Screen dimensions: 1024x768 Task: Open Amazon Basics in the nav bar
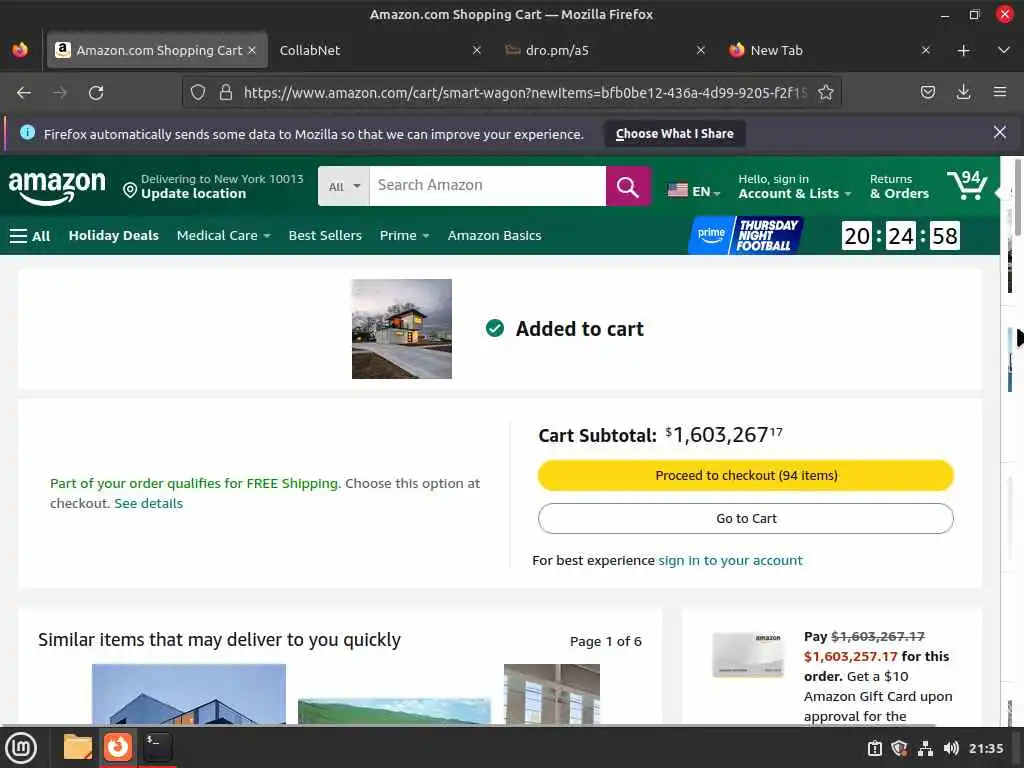pyautogui.click(x=494, y=235)
